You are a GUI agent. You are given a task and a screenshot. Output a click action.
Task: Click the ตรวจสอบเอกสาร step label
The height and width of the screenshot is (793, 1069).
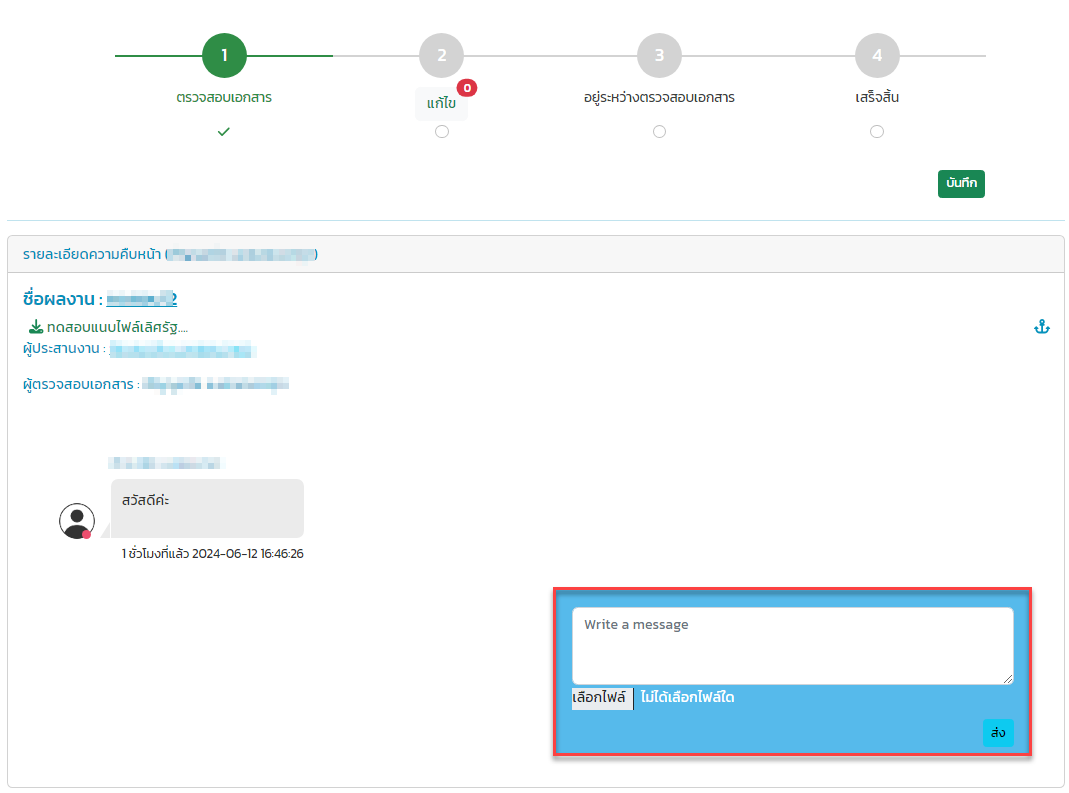click(x=224, y=98)
